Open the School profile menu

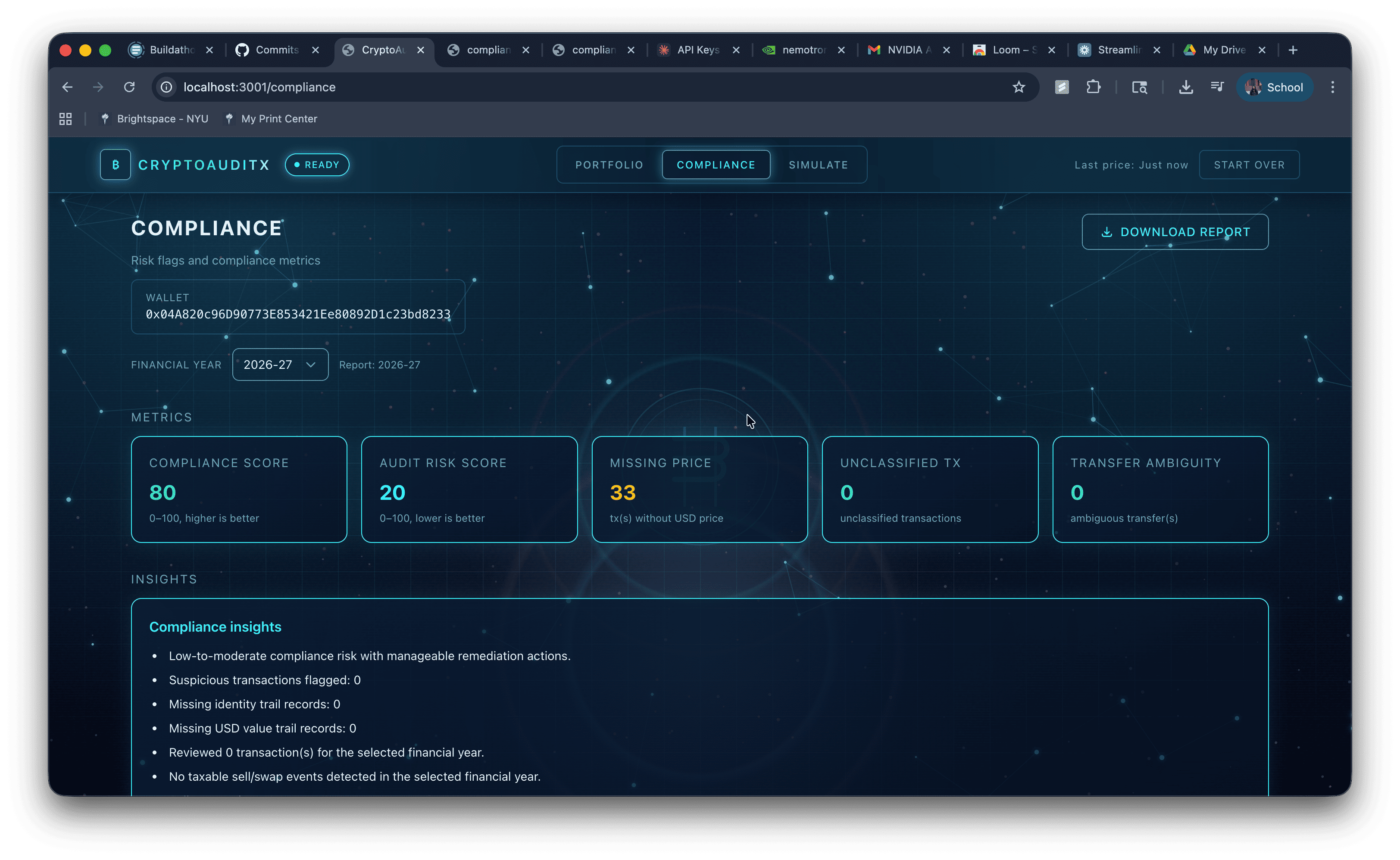[x=1274, y=87]
